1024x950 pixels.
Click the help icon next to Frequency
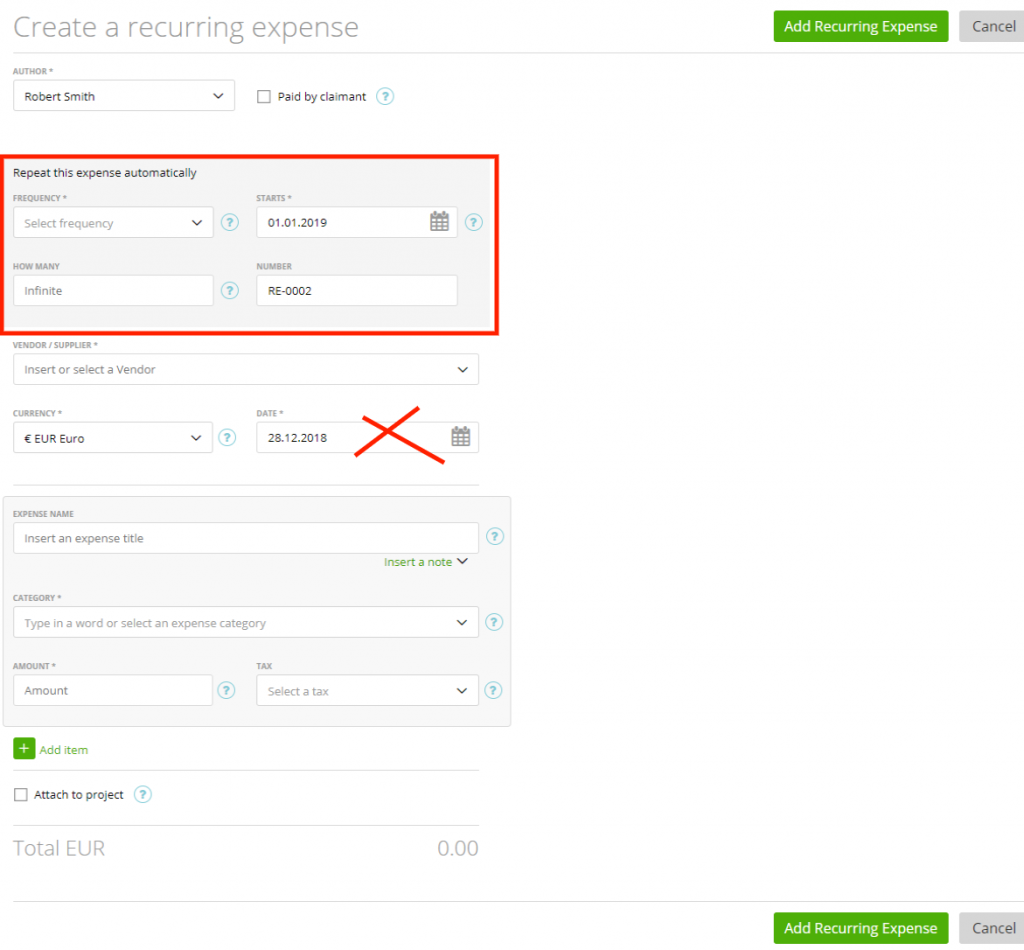pos(229,222)
